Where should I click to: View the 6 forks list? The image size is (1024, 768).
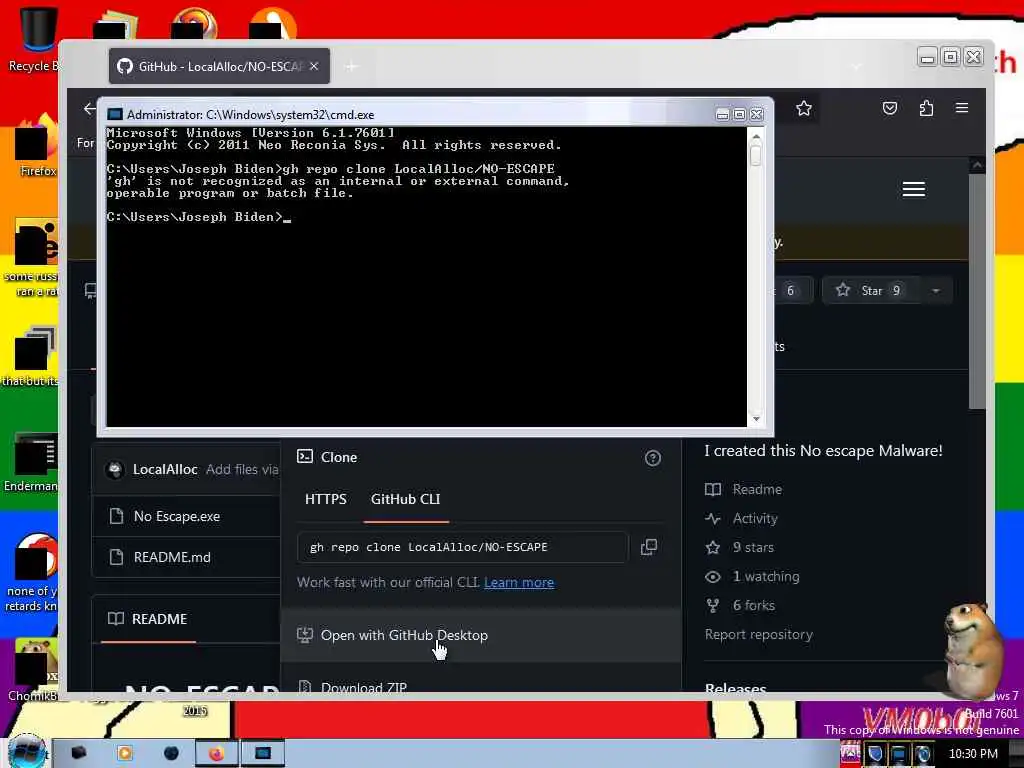point(754,605)
